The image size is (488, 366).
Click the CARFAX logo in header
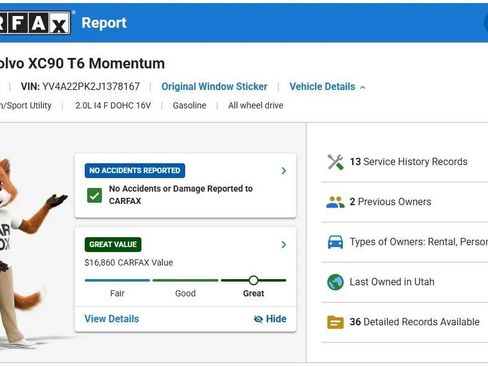click(x=35, y=23)
